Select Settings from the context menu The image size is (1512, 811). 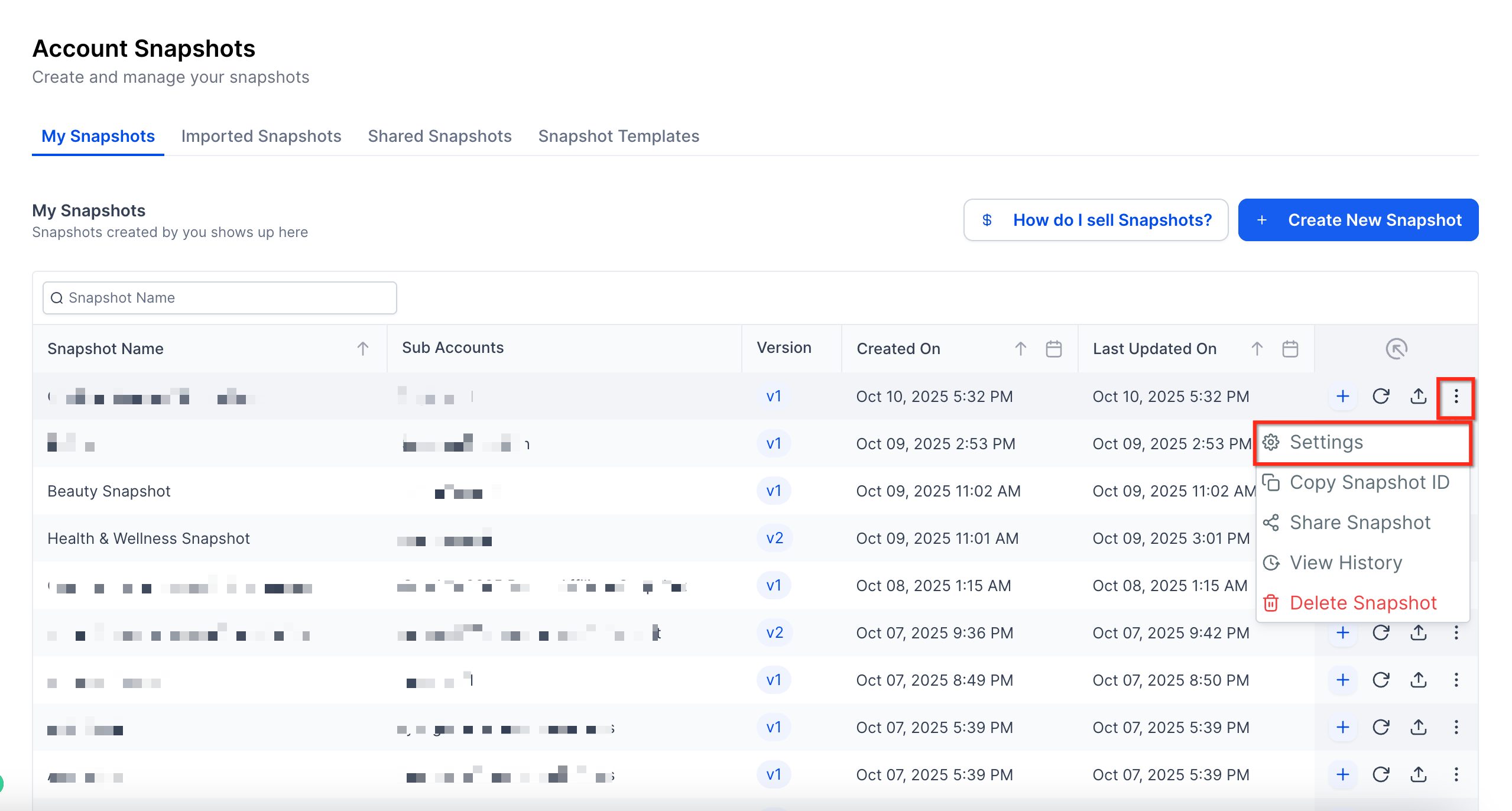(x=1326, y=442)
